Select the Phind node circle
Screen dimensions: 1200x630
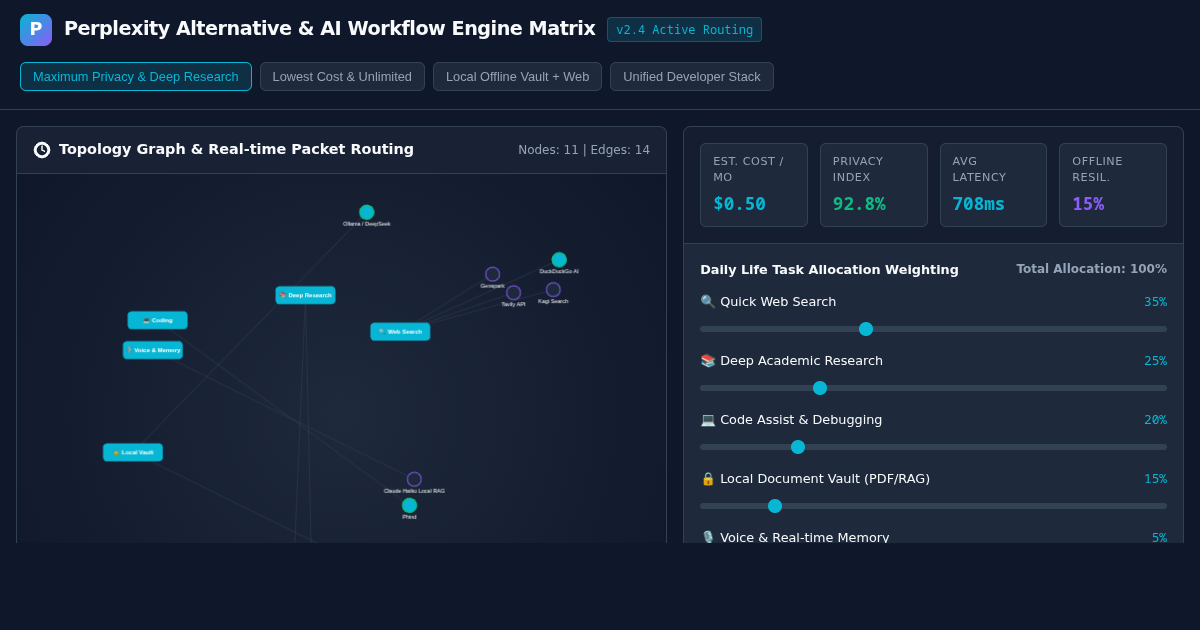point(409,506)
